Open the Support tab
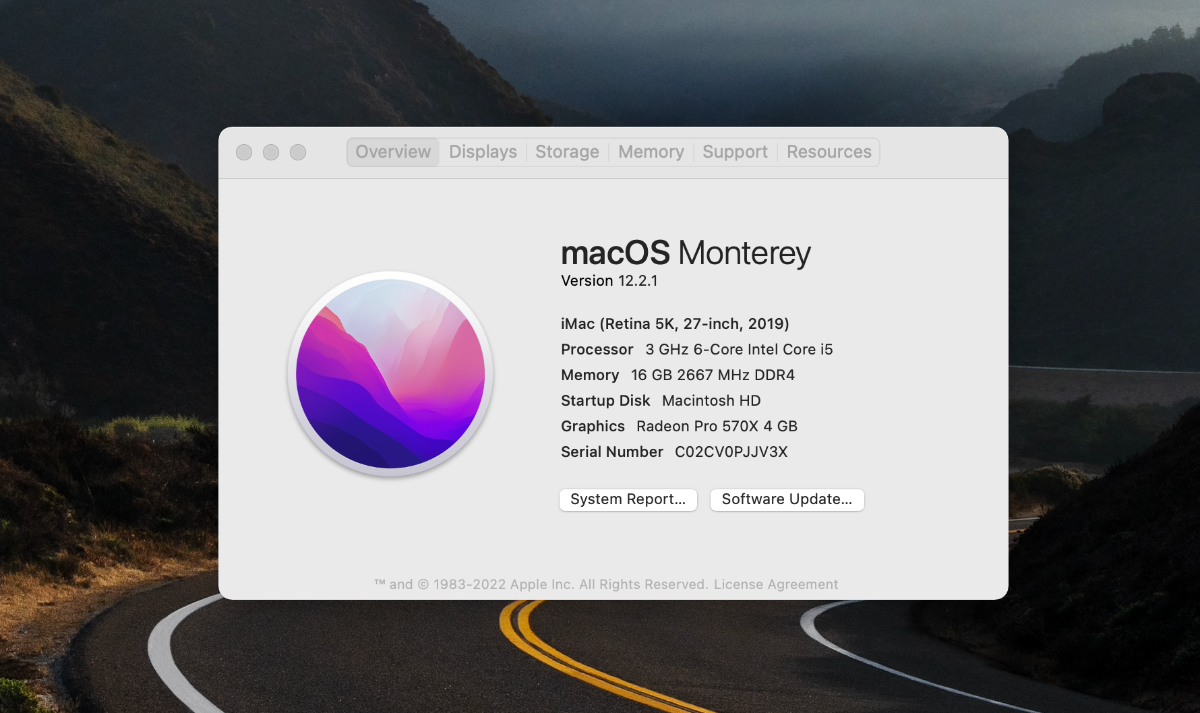Image resolution: width=1200 pixels, height=713 pixels. (x=735, y=152)
